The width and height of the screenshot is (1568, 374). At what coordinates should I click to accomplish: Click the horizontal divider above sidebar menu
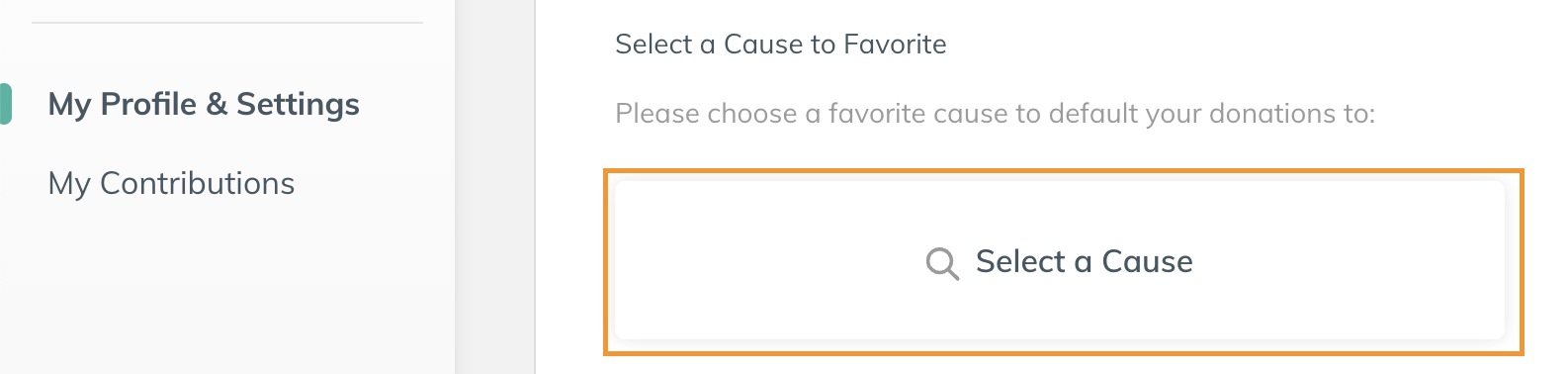click(227, 22)
